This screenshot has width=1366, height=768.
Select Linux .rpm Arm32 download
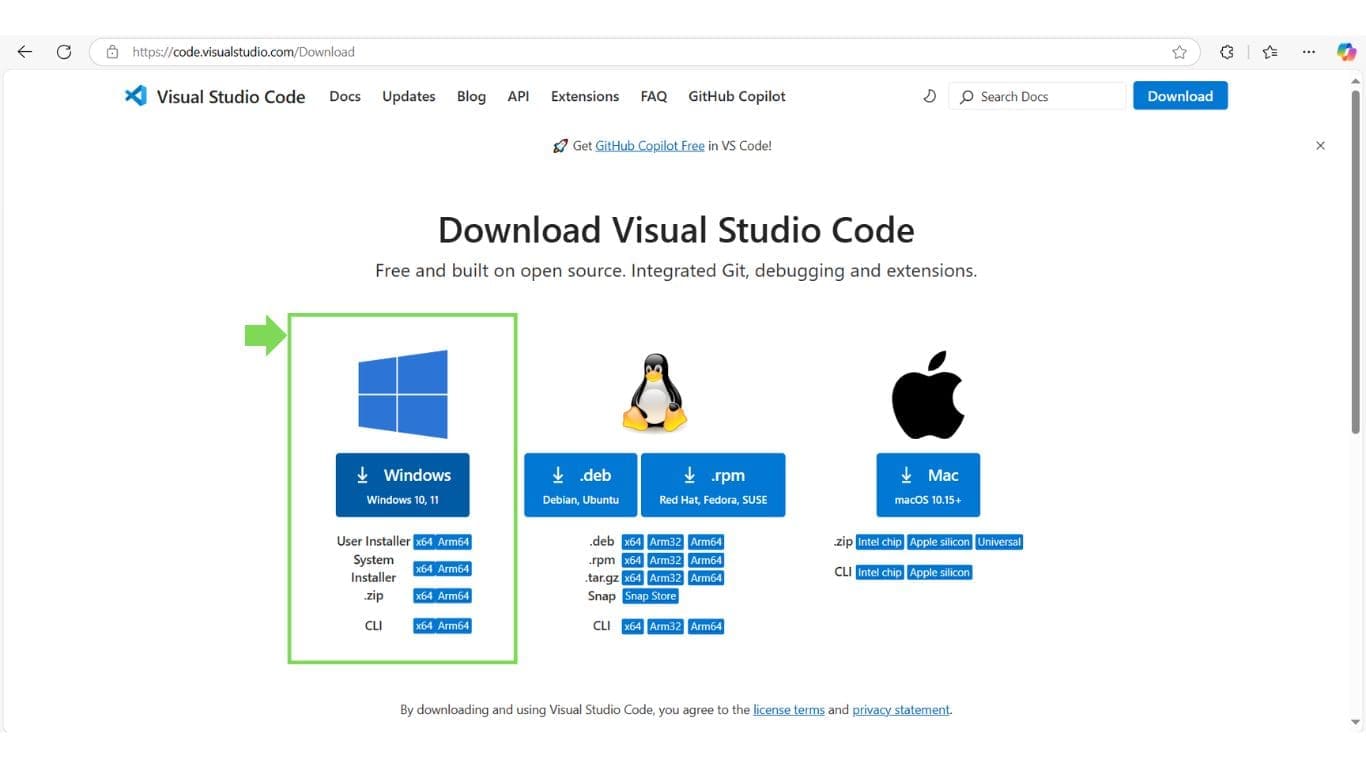pos(665,560)
